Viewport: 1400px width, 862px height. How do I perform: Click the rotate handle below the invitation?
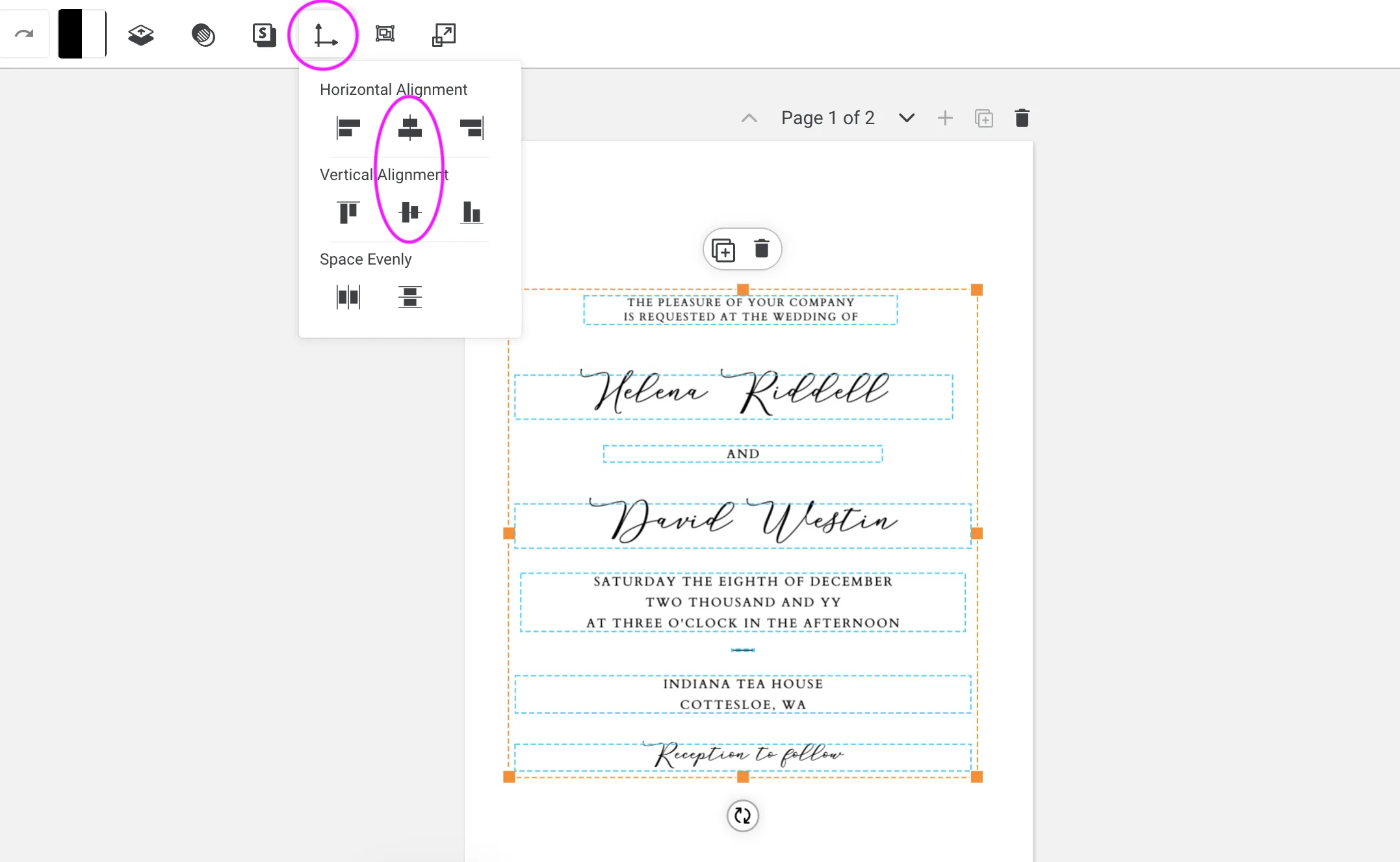click(743, 816)
